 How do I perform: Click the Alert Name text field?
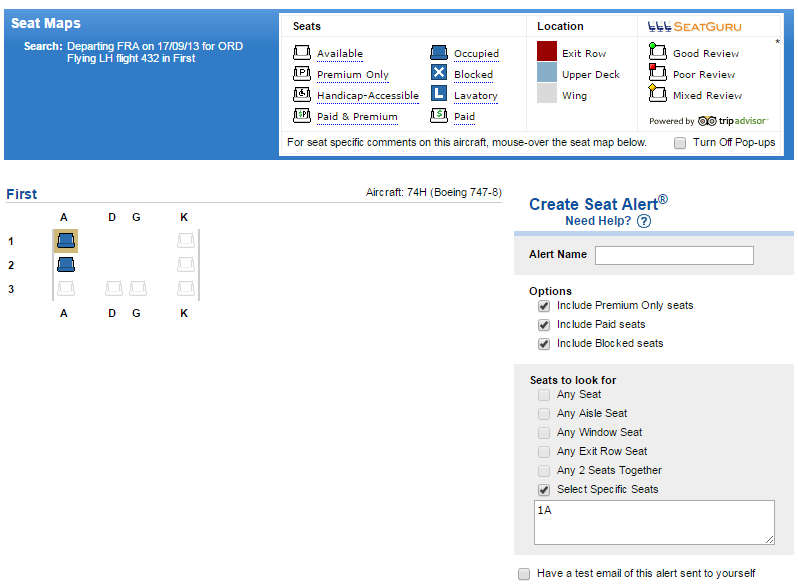click(x=674, y=255)
